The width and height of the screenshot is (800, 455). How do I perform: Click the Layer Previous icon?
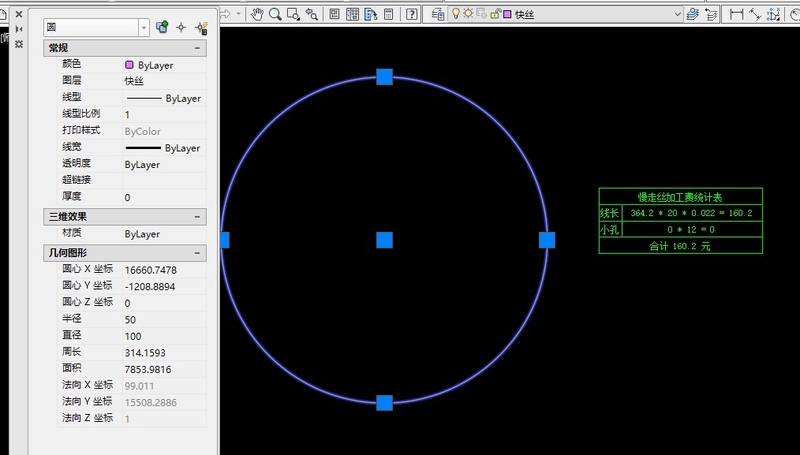pos(711,14)
